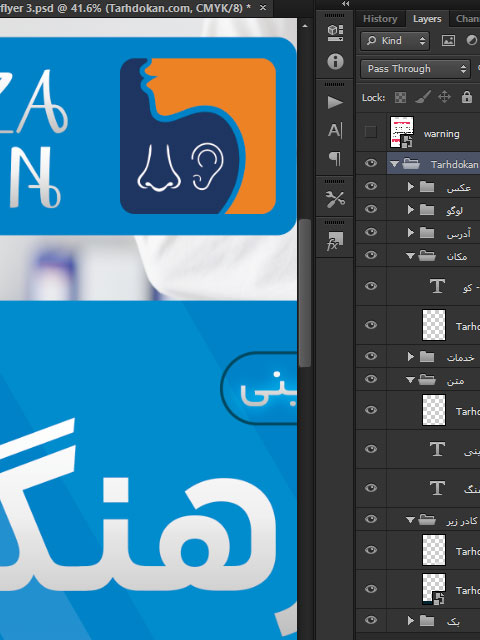This screenshot has width=480, height=640.
Task: Click the lock all padlock icon
Action: pyautogui.click(x=467, y=97)
